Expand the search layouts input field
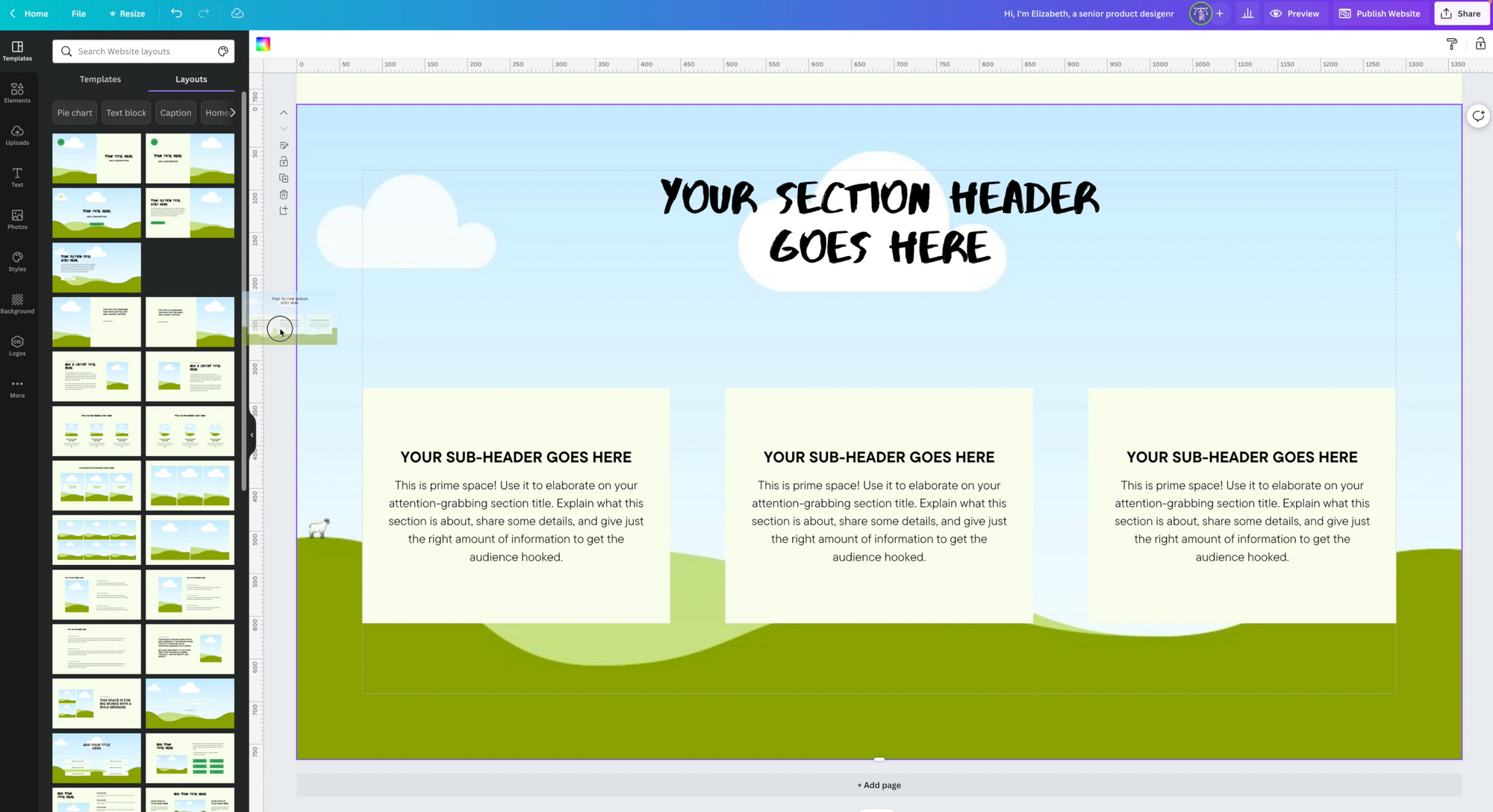Screen dimensions: 1493x812 coord(143,51)
